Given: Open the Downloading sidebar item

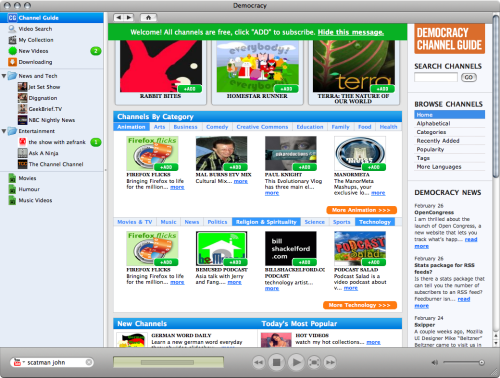Looking at the screenshot, I should [35, 62].
